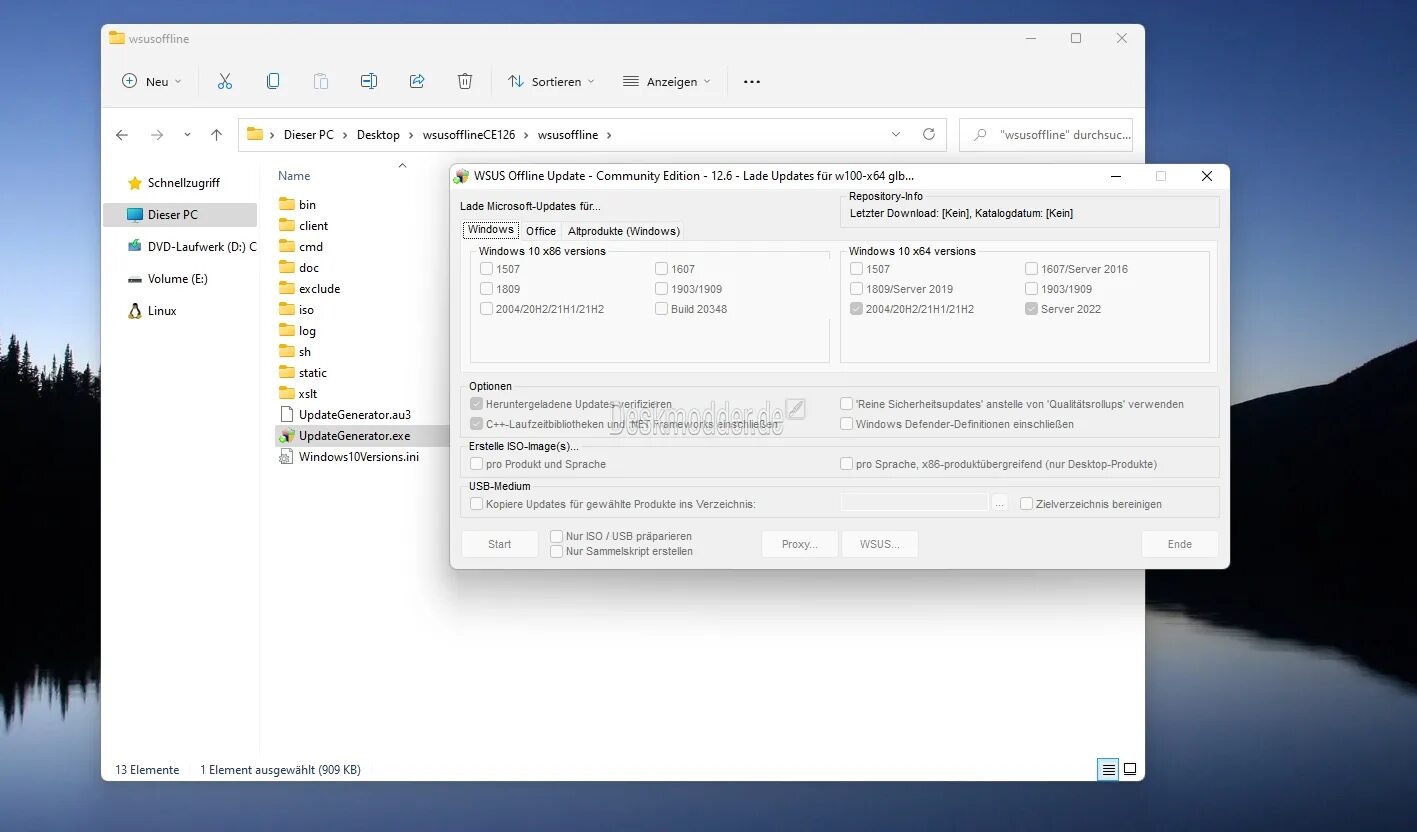
Task: Open Volume (E:) in sidebar
Action: tap(177, 279)
